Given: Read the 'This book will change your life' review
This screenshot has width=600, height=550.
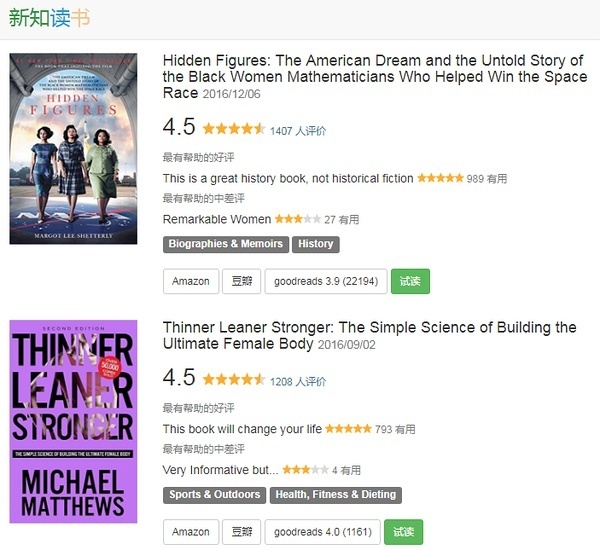Looking at the screenshot, I should (242, 429).
